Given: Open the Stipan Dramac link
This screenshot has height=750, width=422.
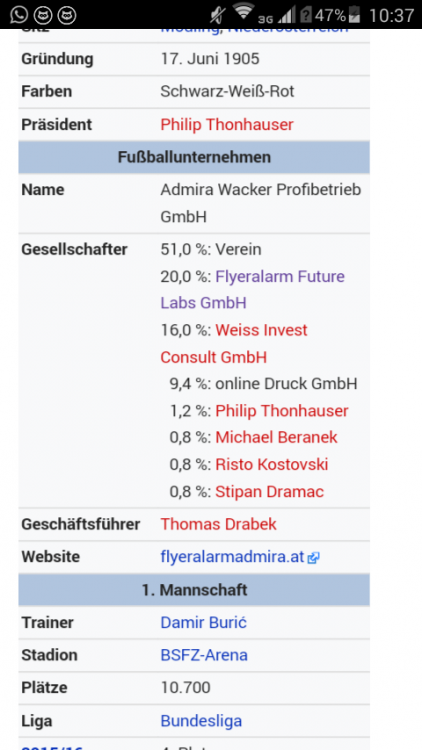Looking at the screenshot, I should point(269,492).
